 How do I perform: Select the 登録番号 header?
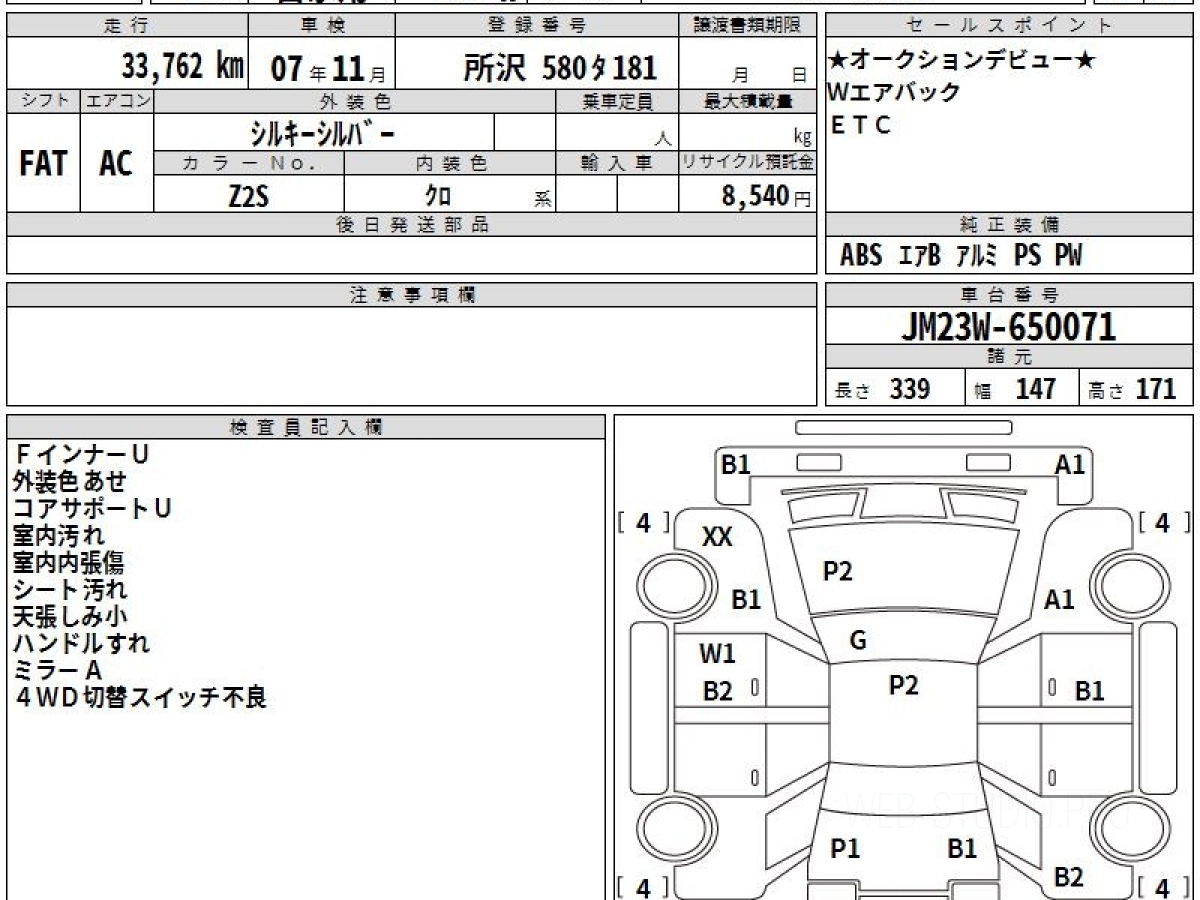pos(537,26)
